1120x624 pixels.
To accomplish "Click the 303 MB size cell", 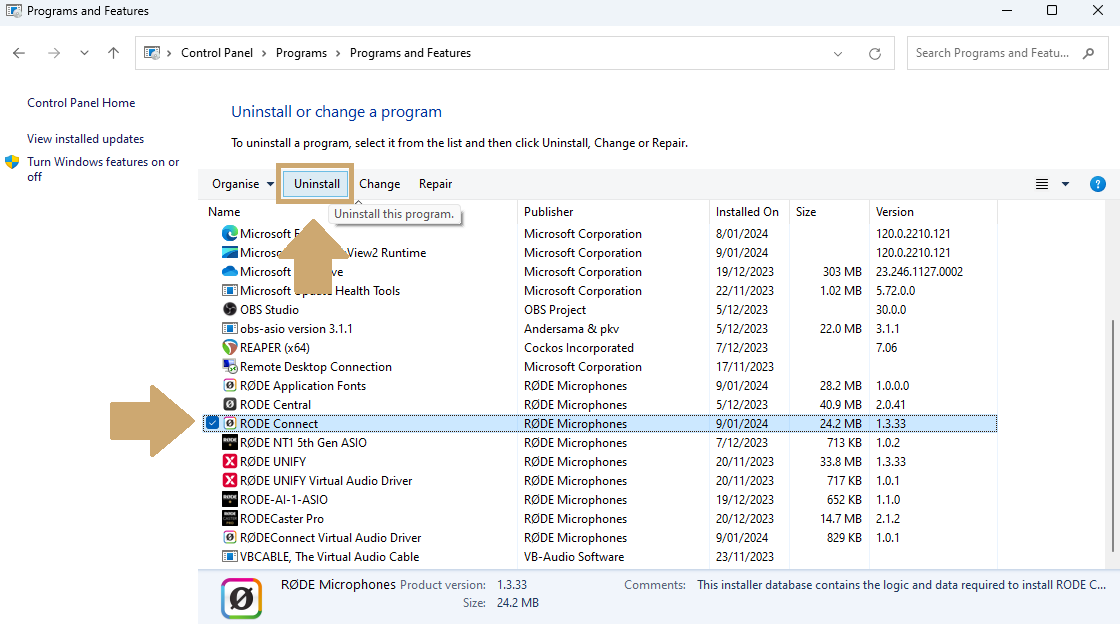I will tap(842, 271).
